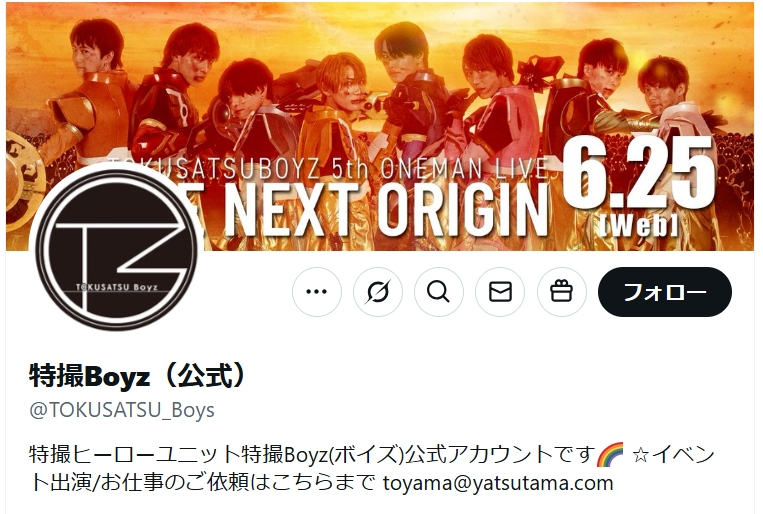This screenshot has width=763, height=514.
Task: Click the rainbow emoji in the bio
Action: (x=610, y=455)
